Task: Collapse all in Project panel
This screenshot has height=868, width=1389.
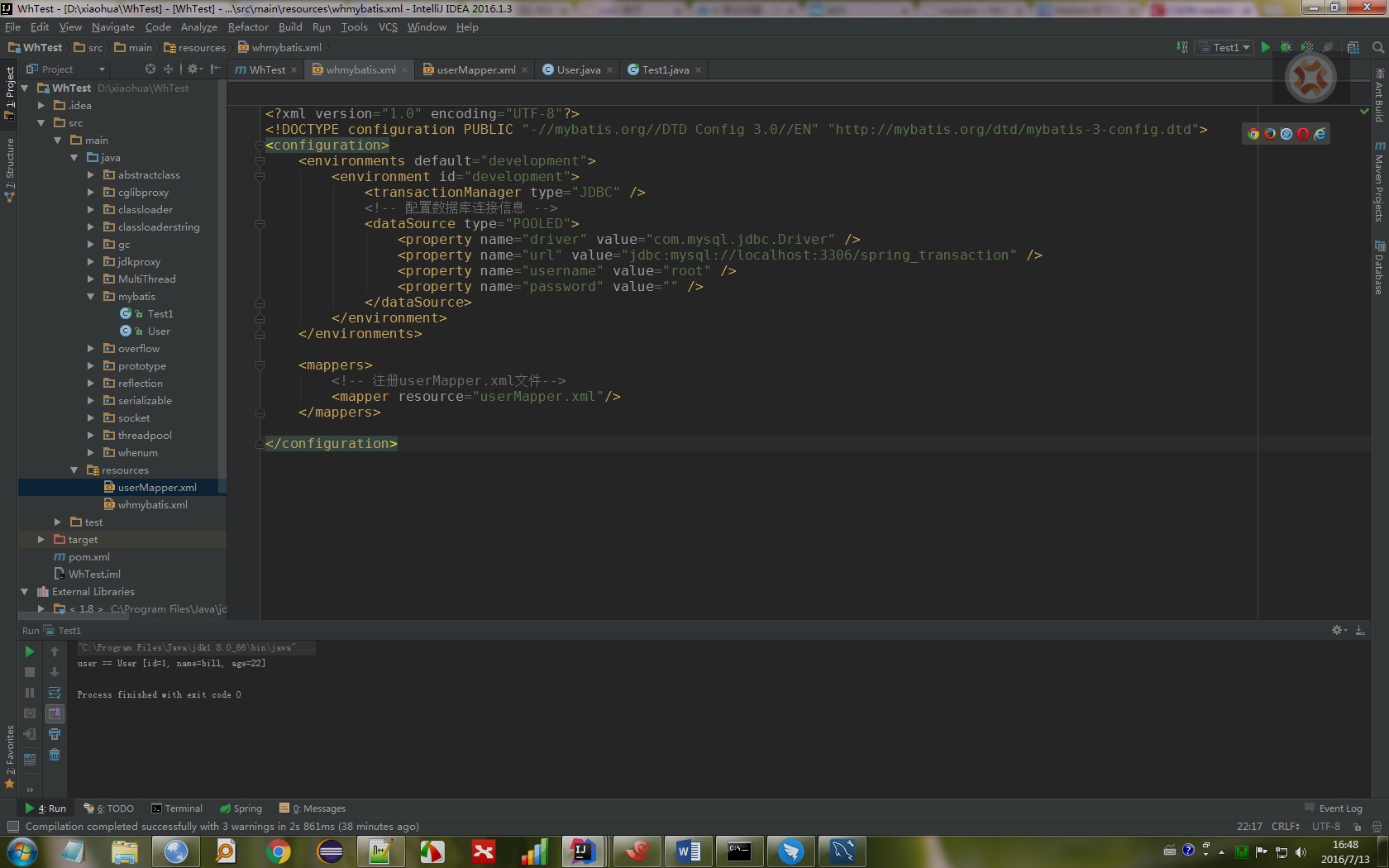Action: [168, 69]
